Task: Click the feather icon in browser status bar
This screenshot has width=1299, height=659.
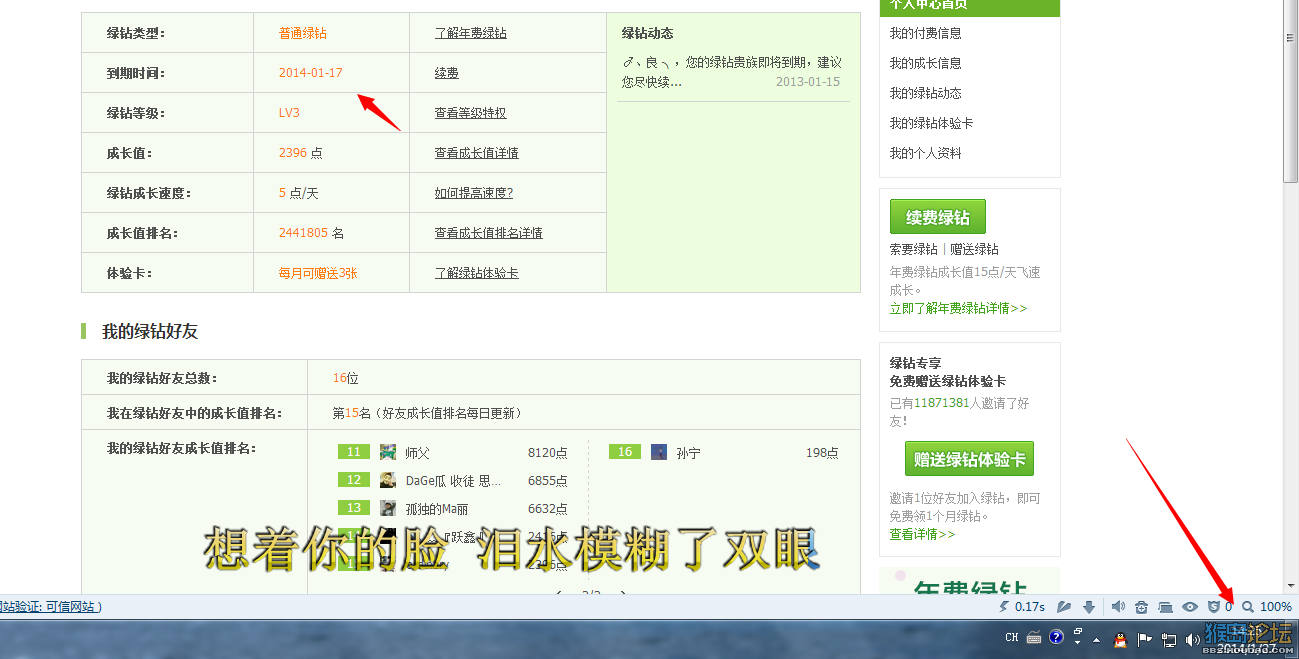Action: coord(1065,607)
